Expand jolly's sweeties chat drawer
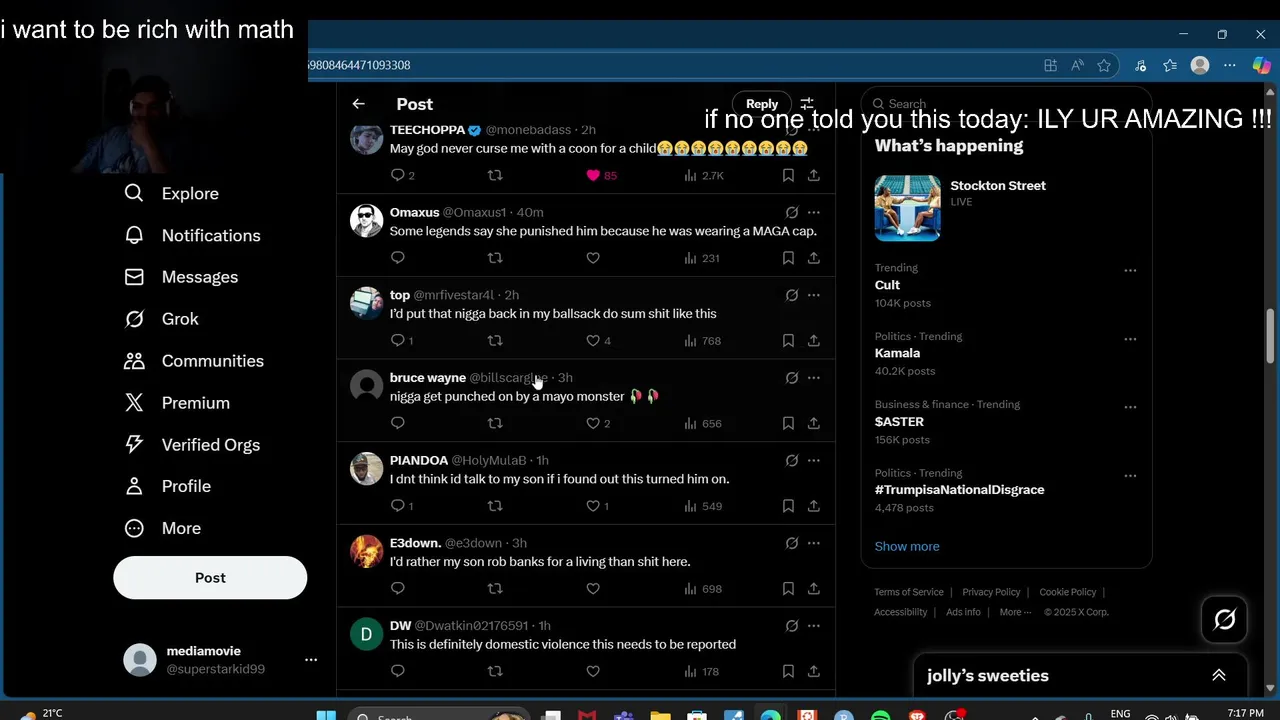 [1218, 675]
